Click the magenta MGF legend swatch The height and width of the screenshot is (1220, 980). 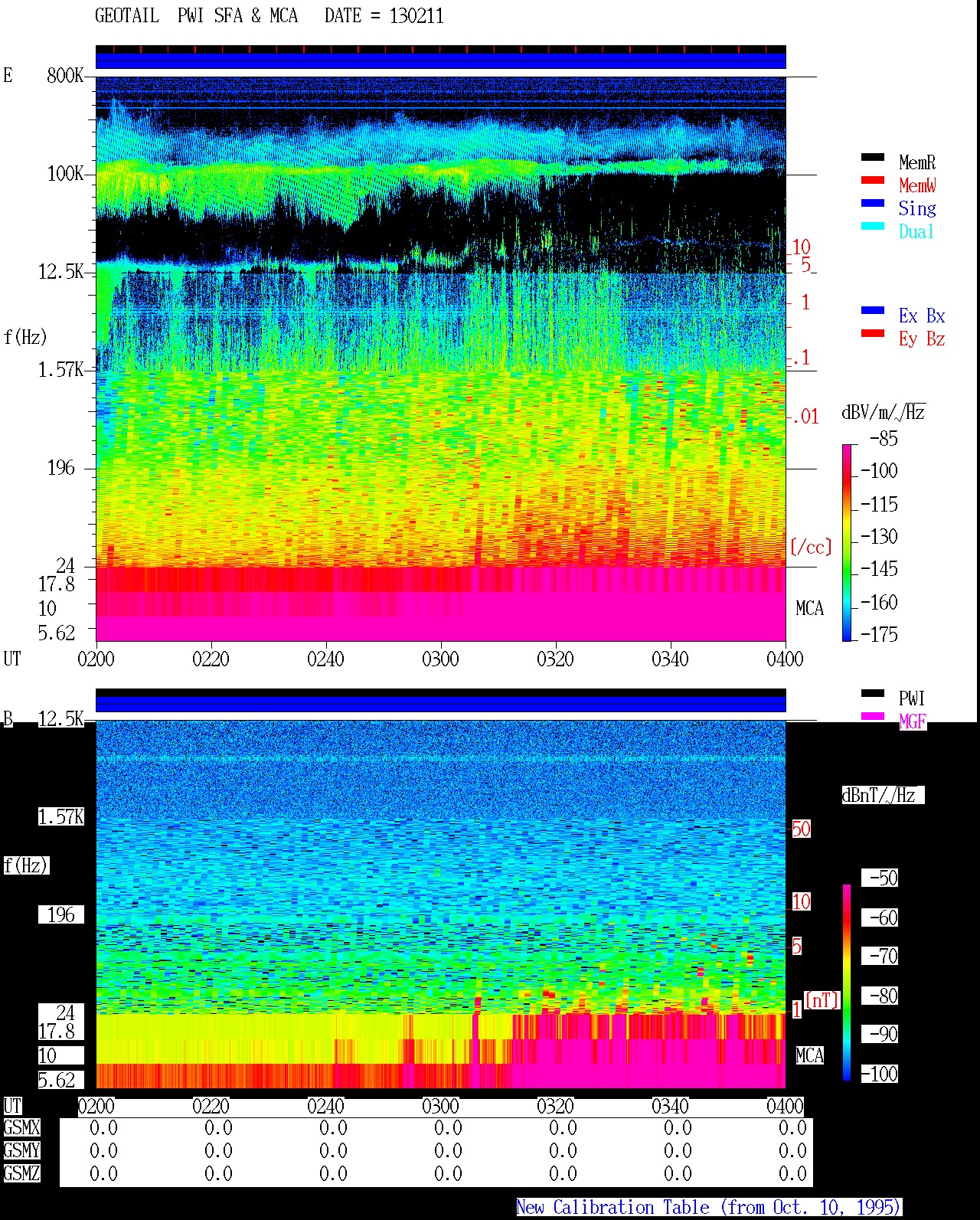point(873,716)
